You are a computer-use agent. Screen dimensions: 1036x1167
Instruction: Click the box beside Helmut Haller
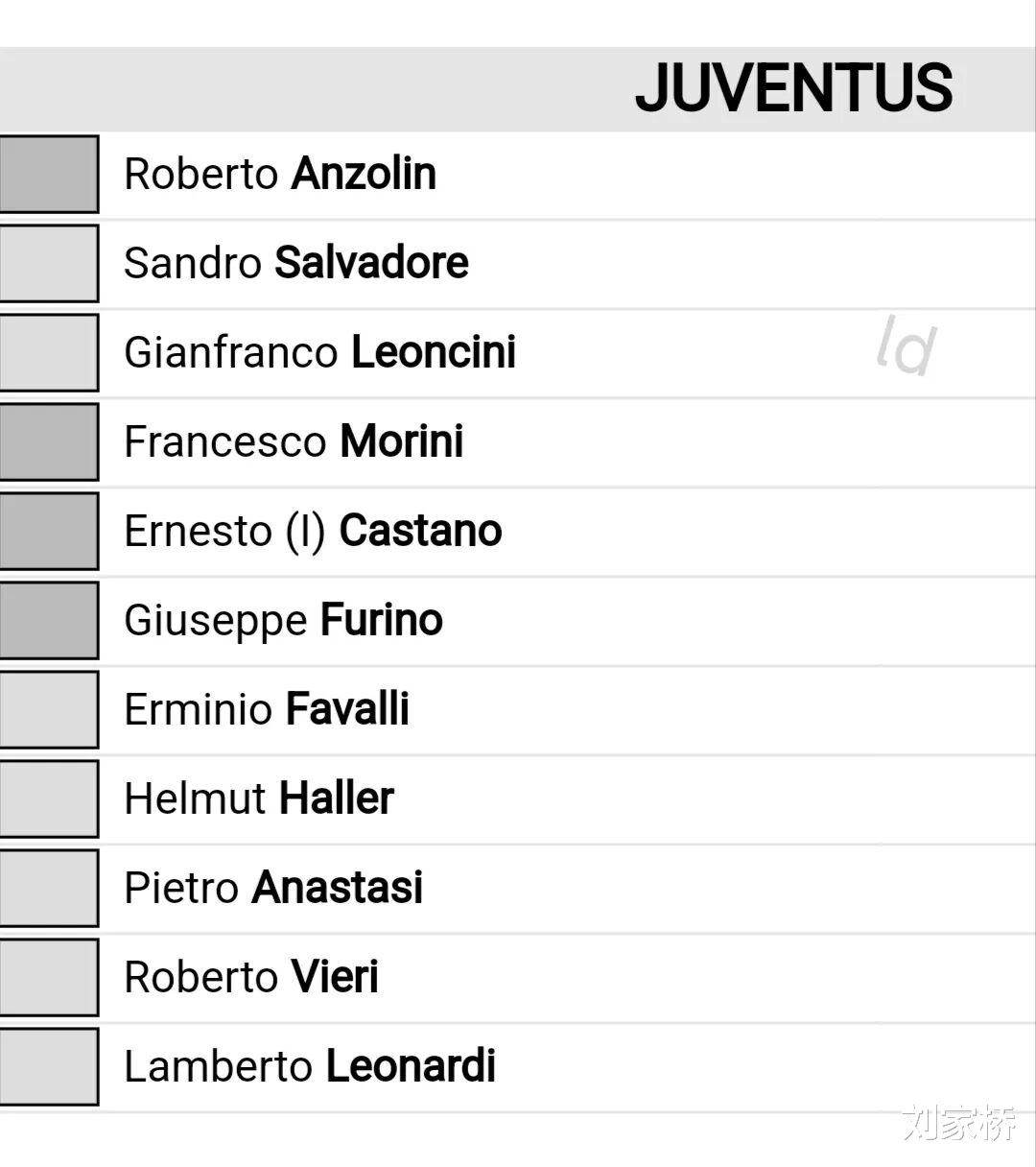point(48,798)
